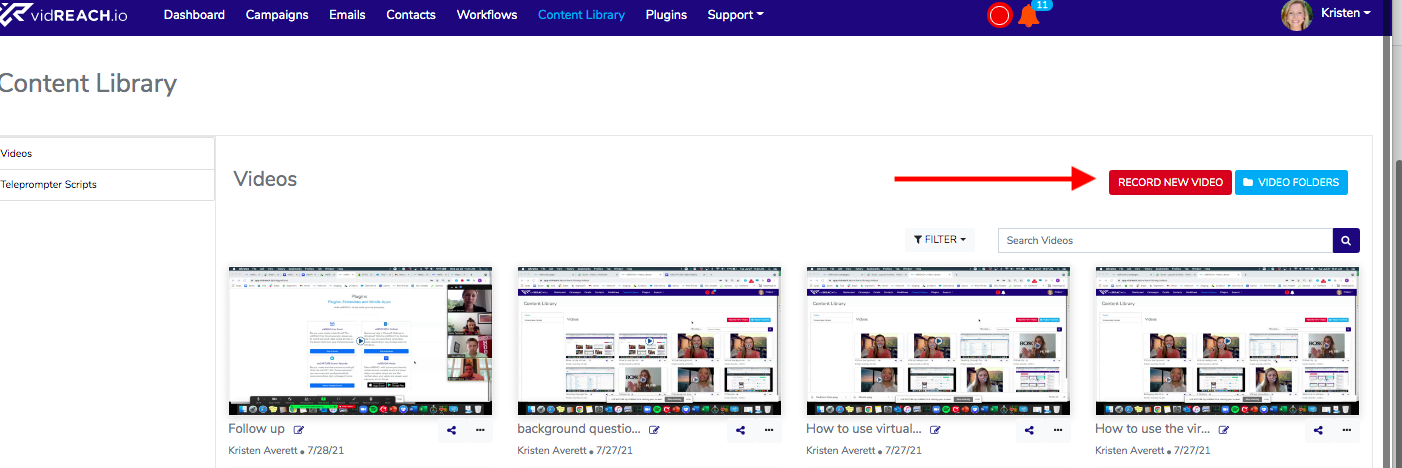The height and width of the screenshot is (468, 1402).
Task: Select Content Library in the navbar
Action: point(581,15)
